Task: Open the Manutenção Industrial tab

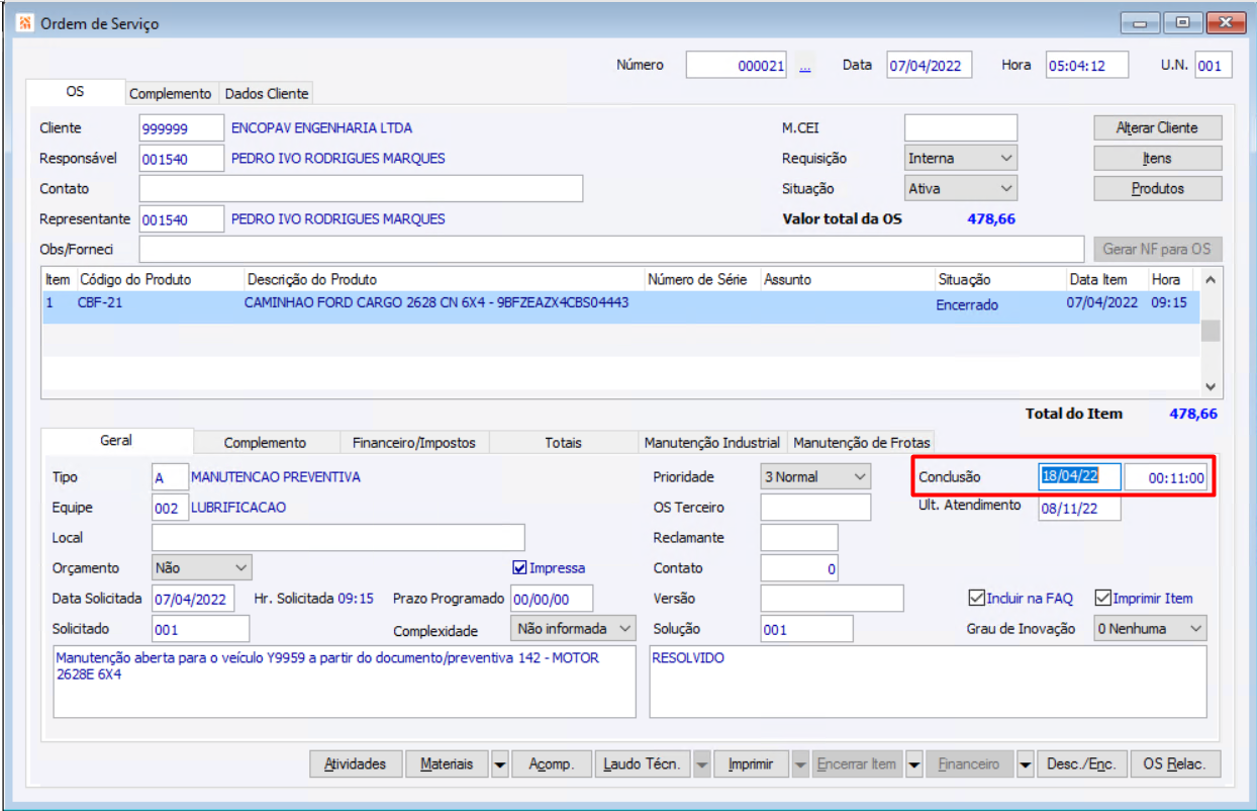Action: (712, 442)
